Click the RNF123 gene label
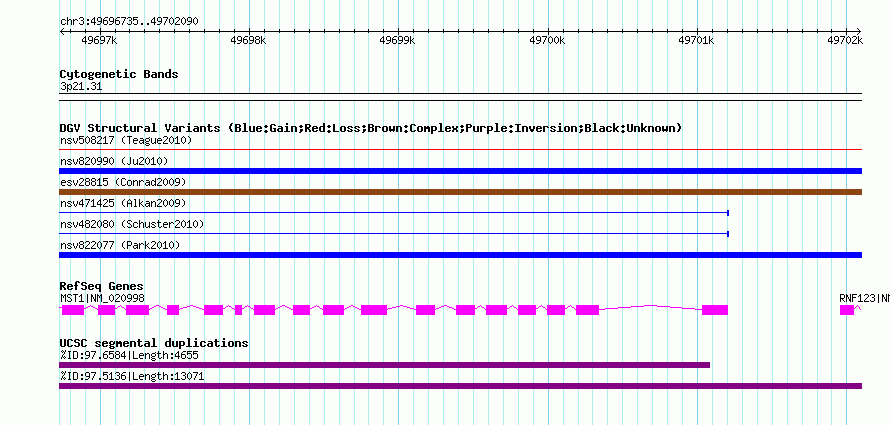Screen dimensions: 890x425 (x=864, y=298)
